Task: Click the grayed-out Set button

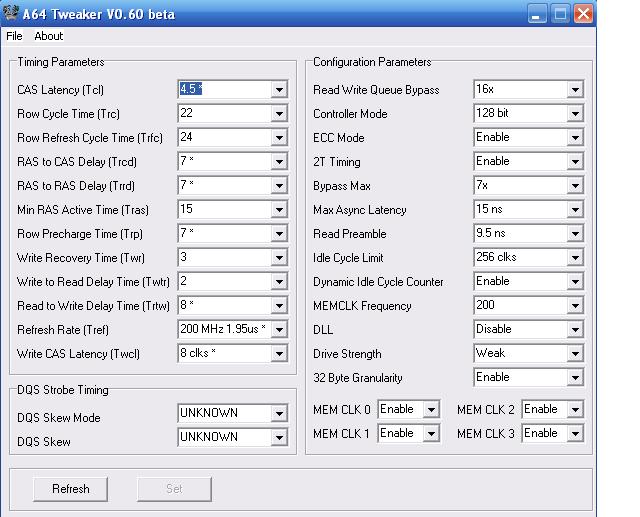Action: 174,489
